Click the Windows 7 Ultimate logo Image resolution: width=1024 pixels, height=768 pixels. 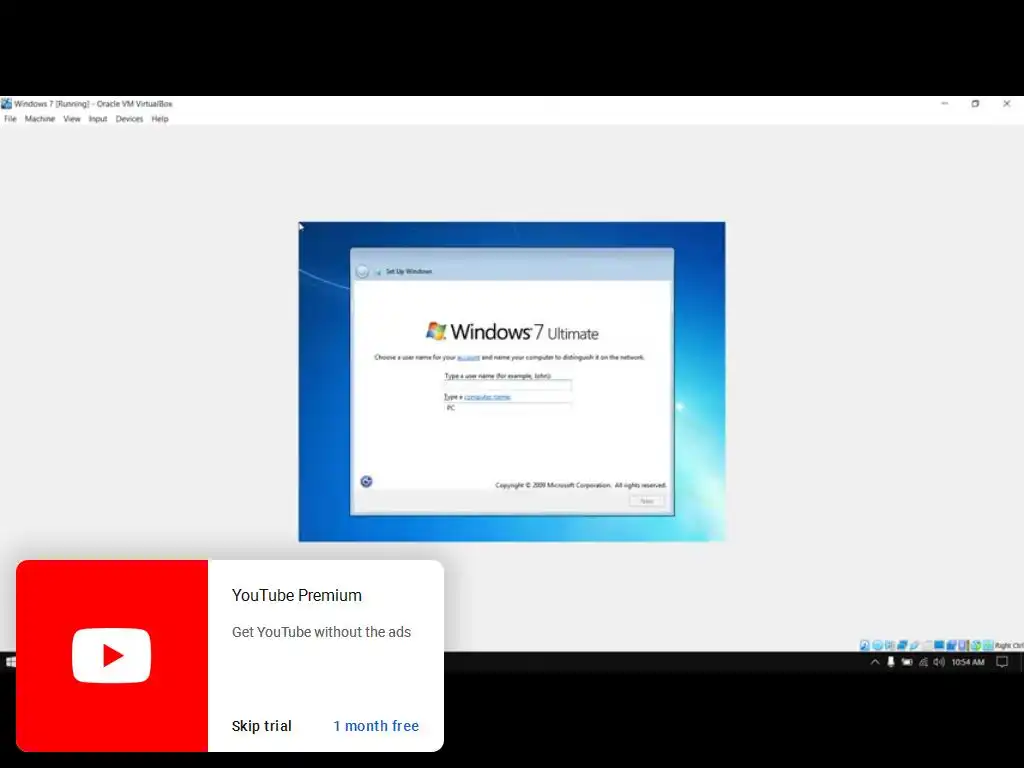tap(512, 332)
